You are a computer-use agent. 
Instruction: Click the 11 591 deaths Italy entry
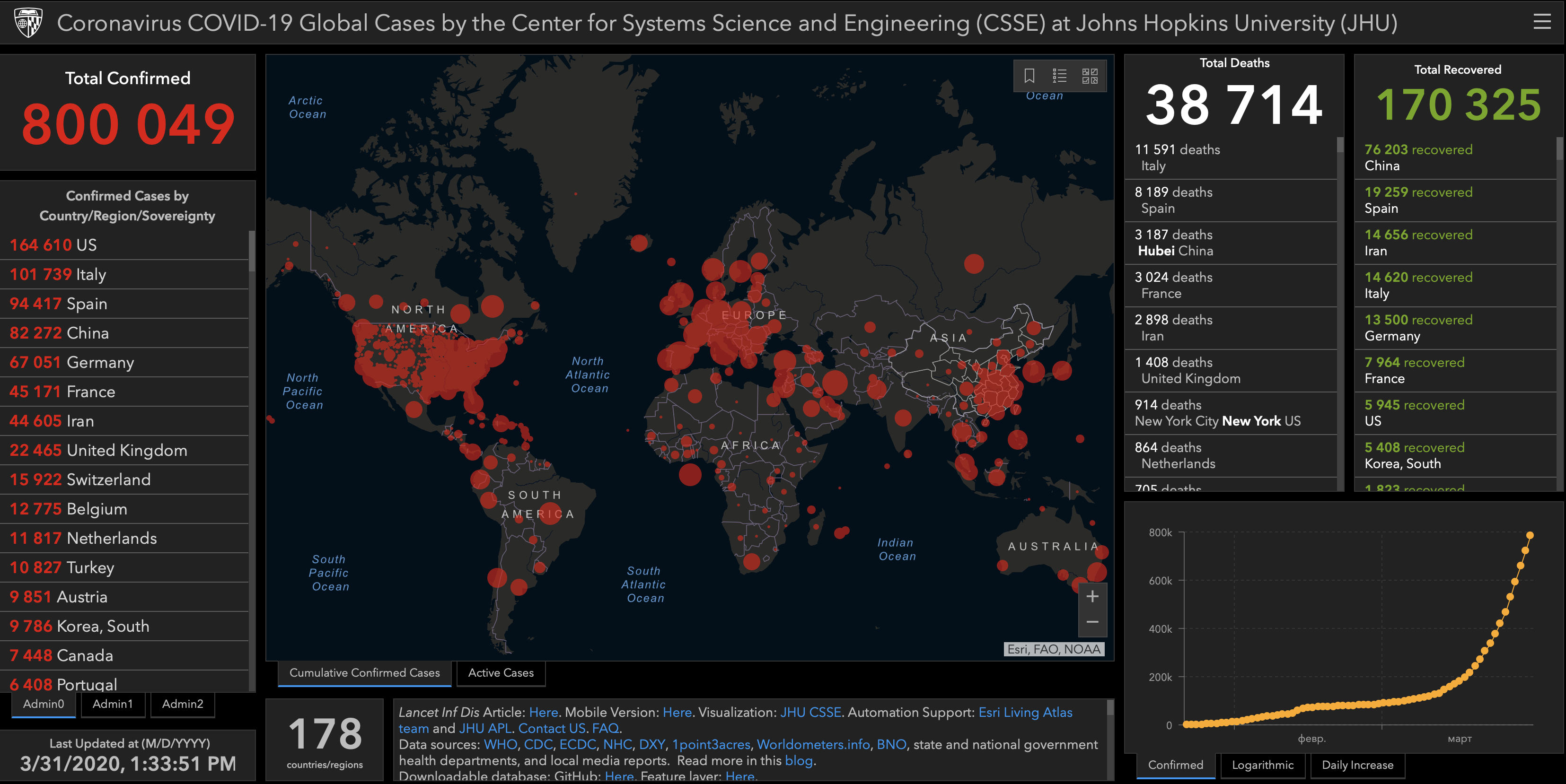pyautogui.click(x=1231, y=157)
